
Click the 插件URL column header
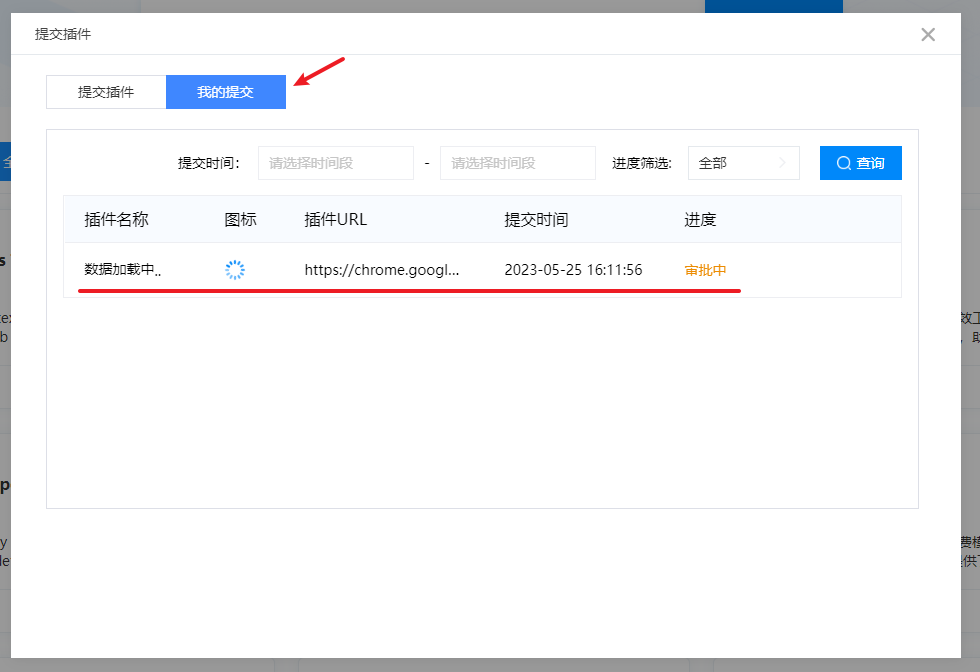(x=335, y=220)
